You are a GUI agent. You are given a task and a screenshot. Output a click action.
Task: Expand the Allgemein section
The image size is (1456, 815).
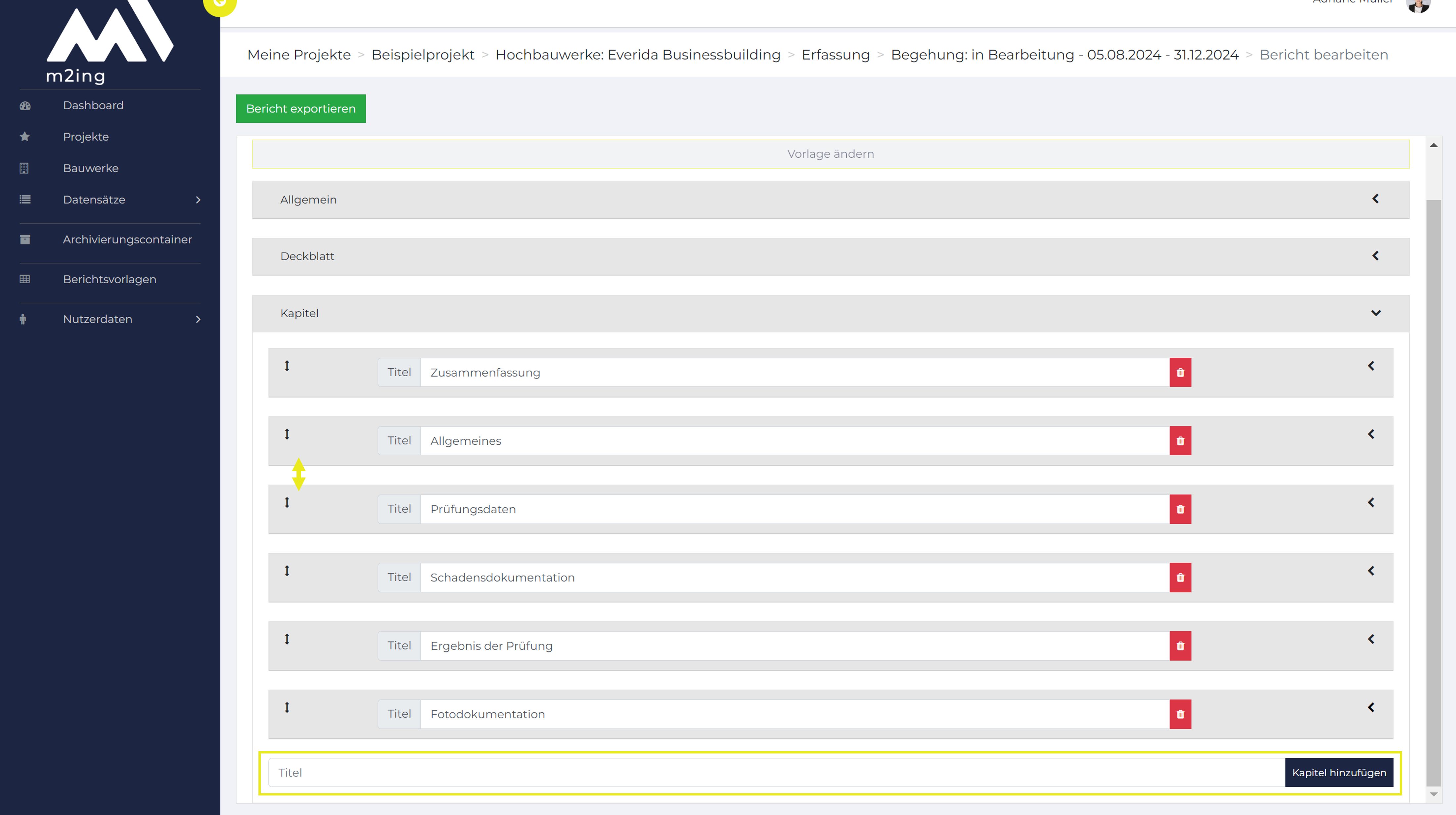(1375, 199)
